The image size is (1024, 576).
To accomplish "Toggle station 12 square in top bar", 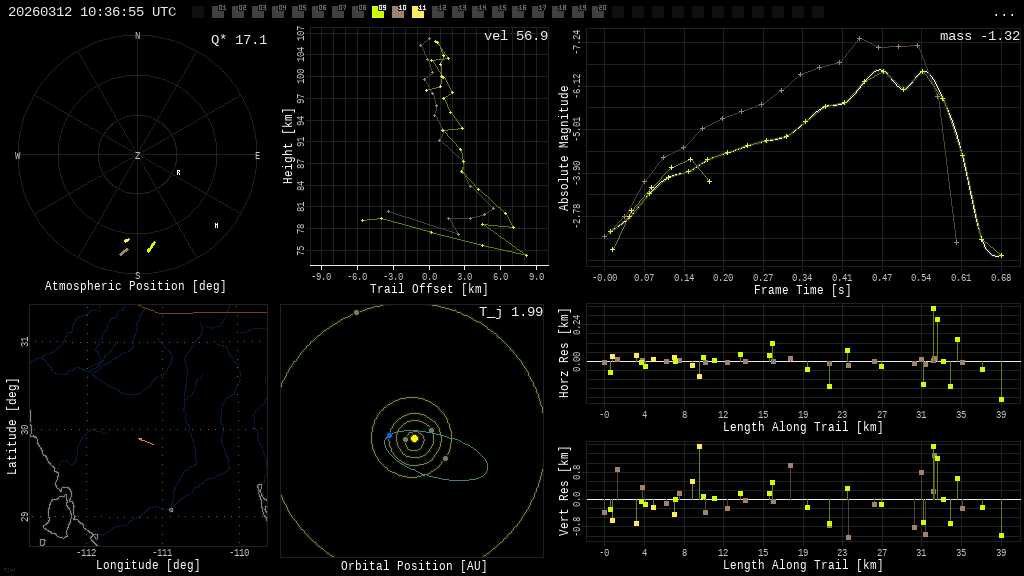I will coord(437,12).
